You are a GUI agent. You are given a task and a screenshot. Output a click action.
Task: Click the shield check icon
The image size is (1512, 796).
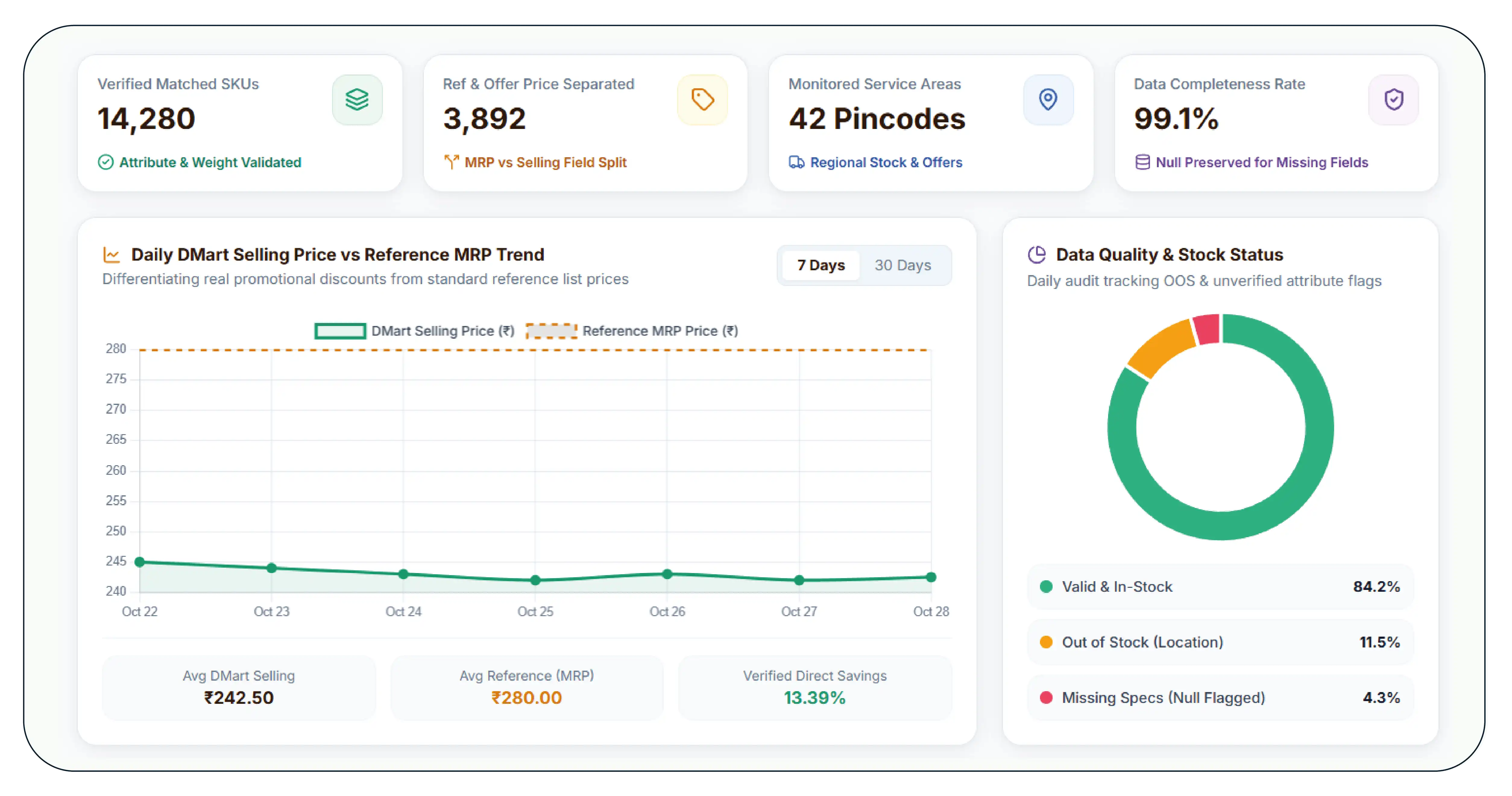click(x=1394, y=100)
